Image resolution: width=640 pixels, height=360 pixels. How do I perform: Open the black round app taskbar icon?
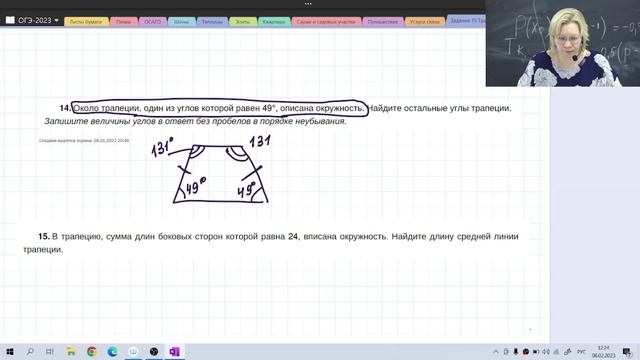tap(154, 351)
